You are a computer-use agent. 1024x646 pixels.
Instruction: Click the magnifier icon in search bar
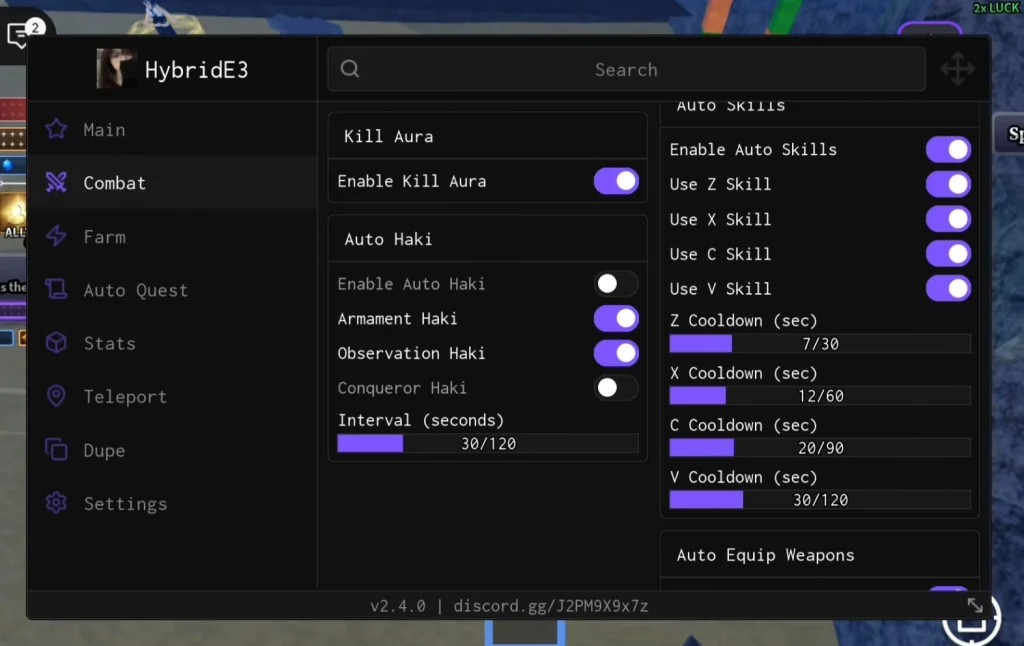tap(350, 69)
